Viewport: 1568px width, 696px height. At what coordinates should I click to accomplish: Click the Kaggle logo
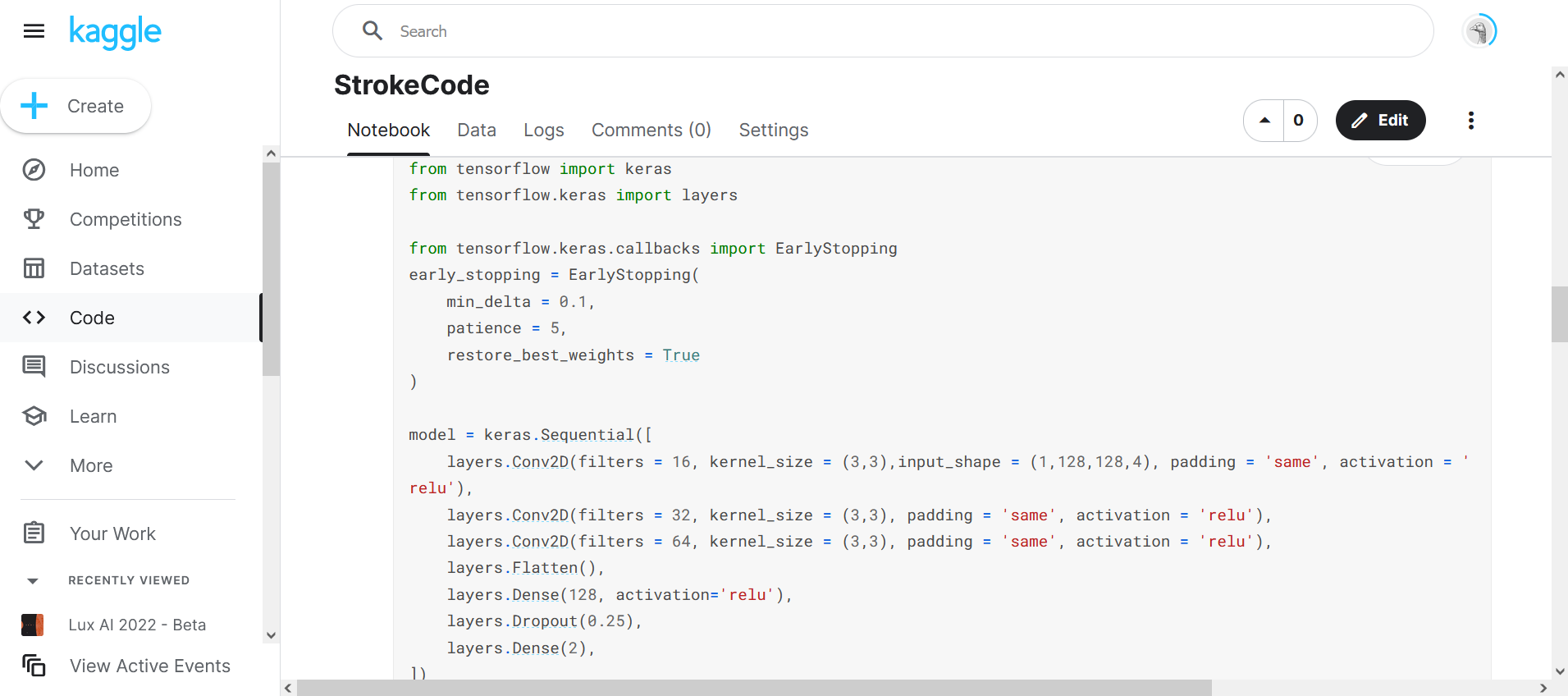115,32
